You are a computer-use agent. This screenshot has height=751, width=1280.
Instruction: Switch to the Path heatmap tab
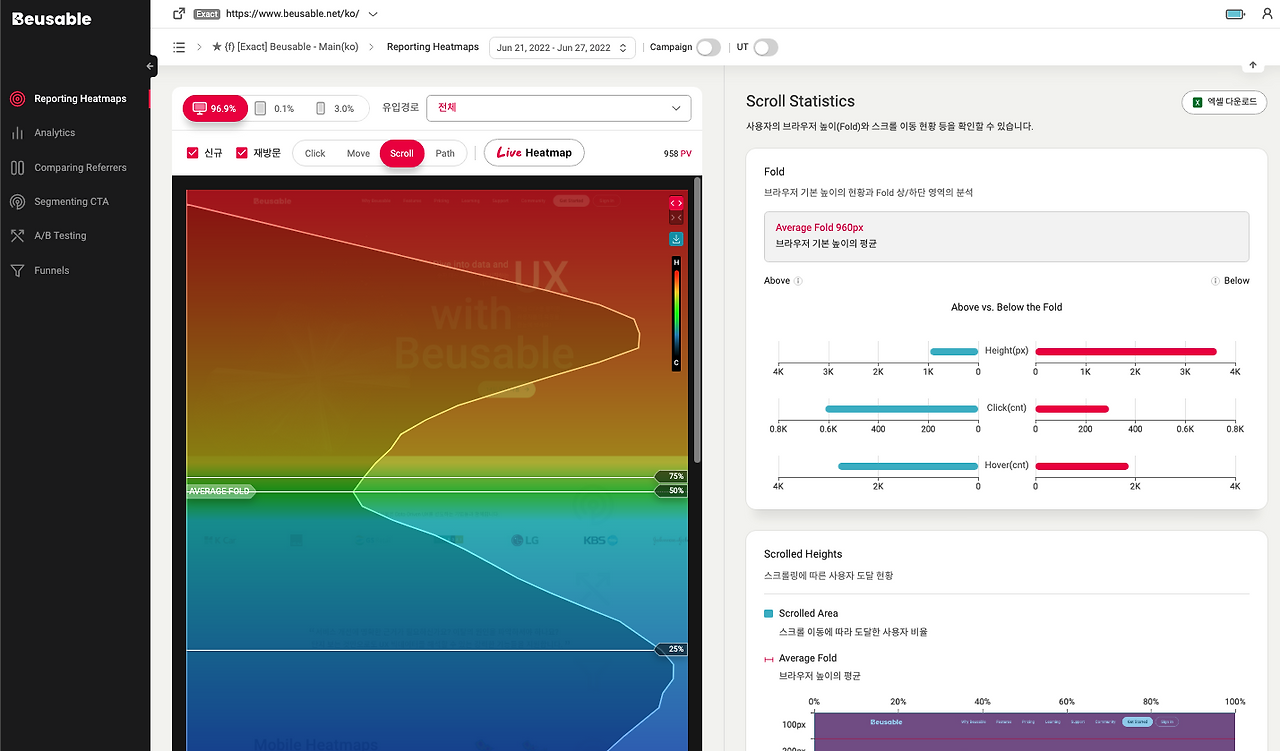click(x=445, y=153)
